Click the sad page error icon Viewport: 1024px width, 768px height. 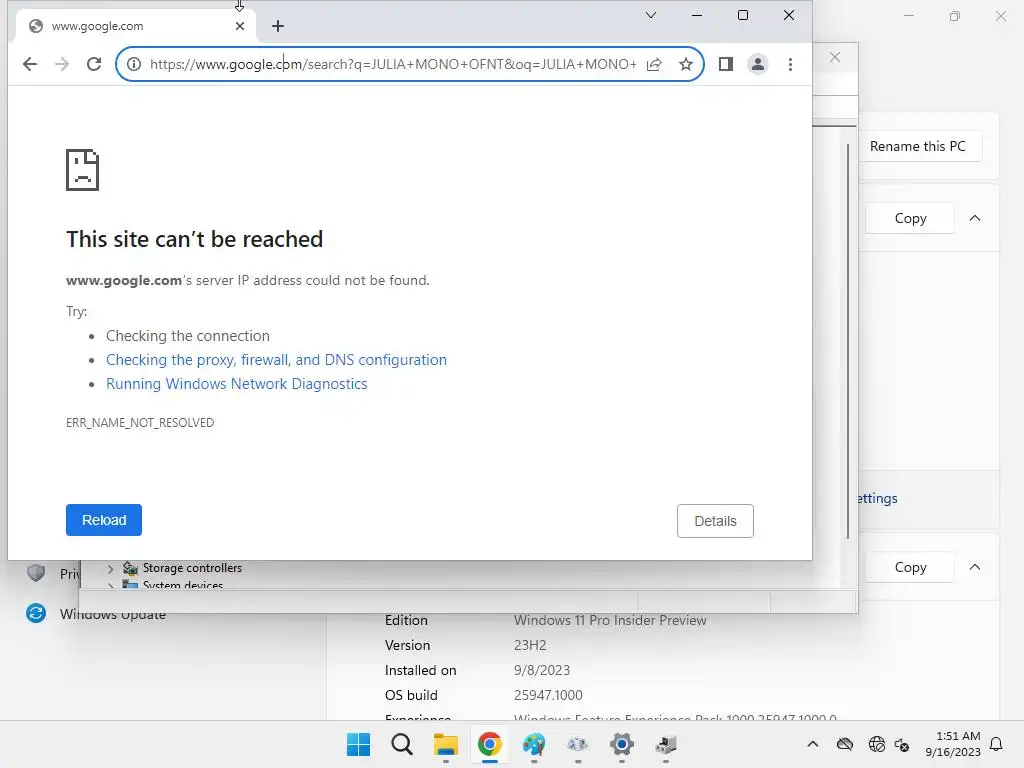point(82,170)
